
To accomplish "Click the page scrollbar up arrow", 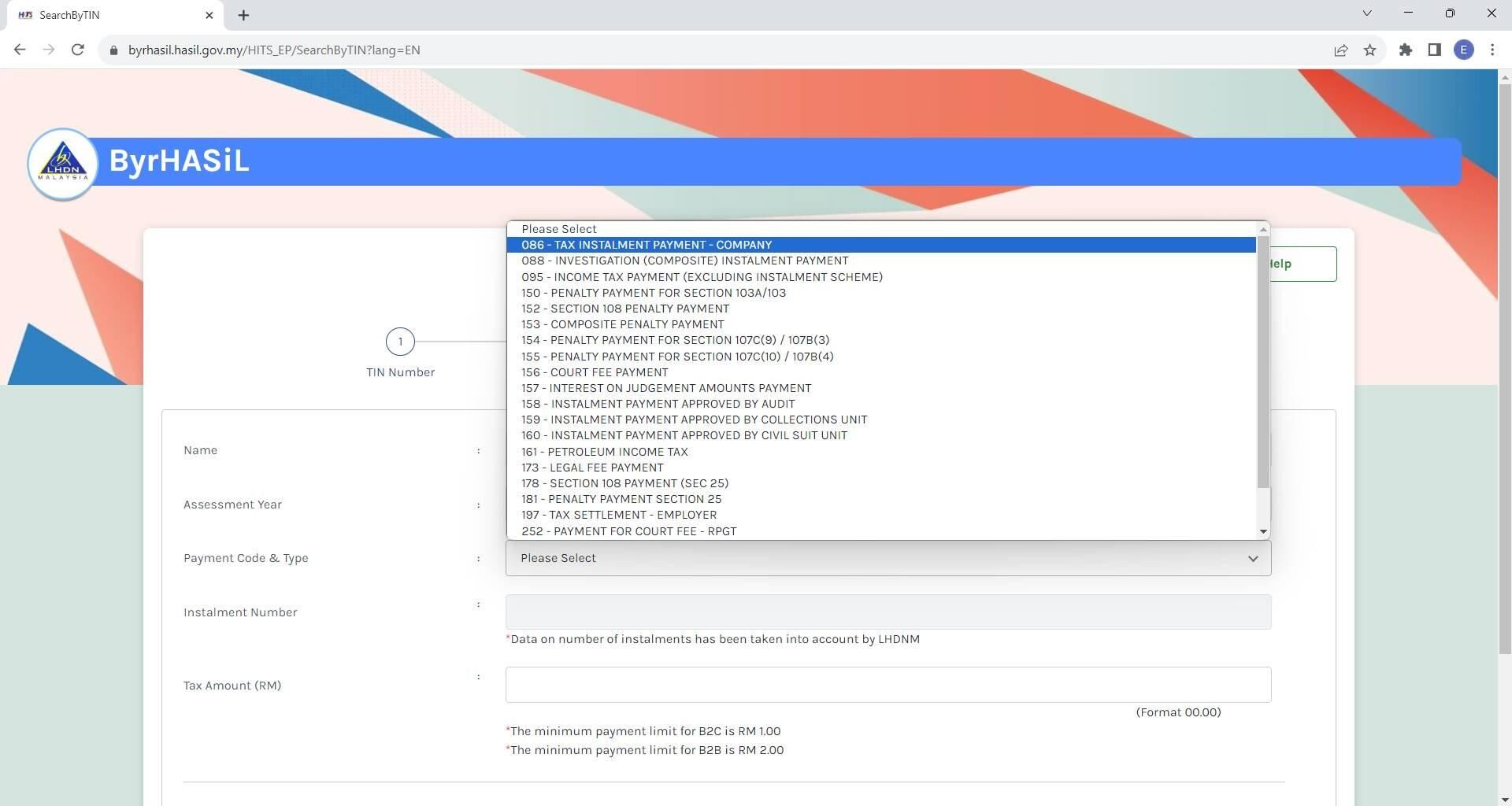I will pyautogui.click(x=1504, y=76).
